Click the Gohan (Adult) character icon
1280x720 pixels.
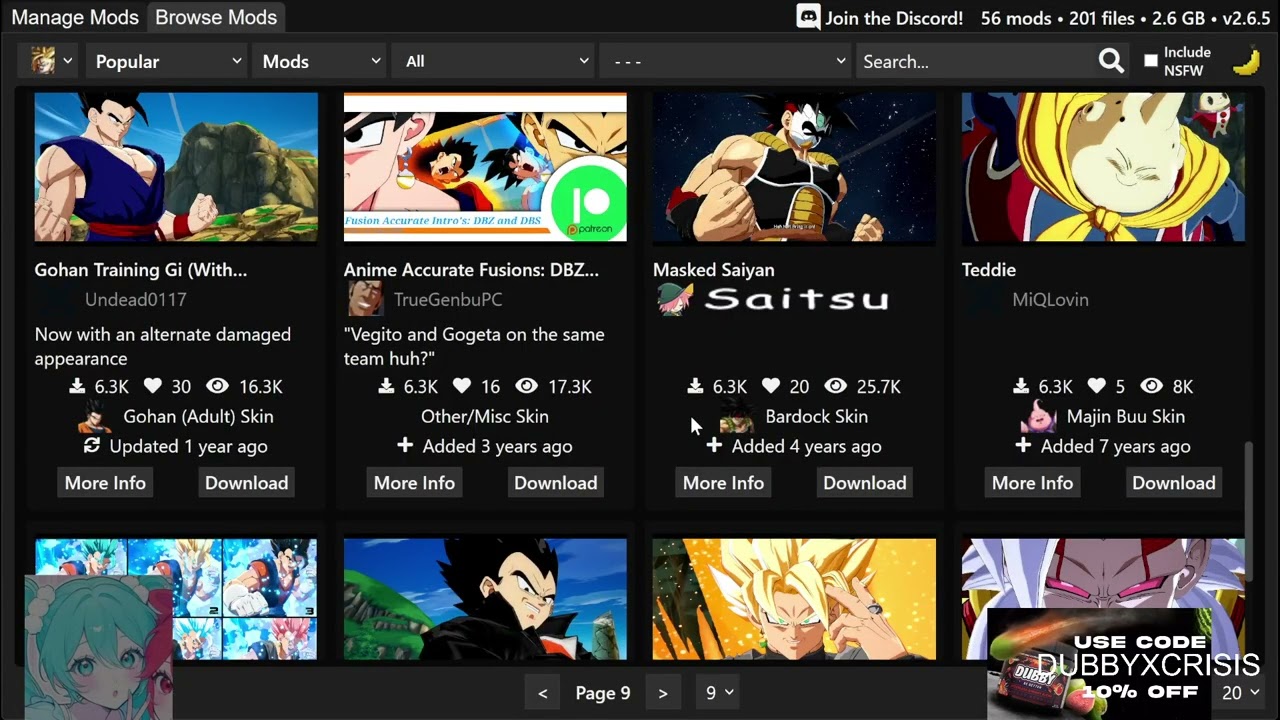tap(95, 416)
